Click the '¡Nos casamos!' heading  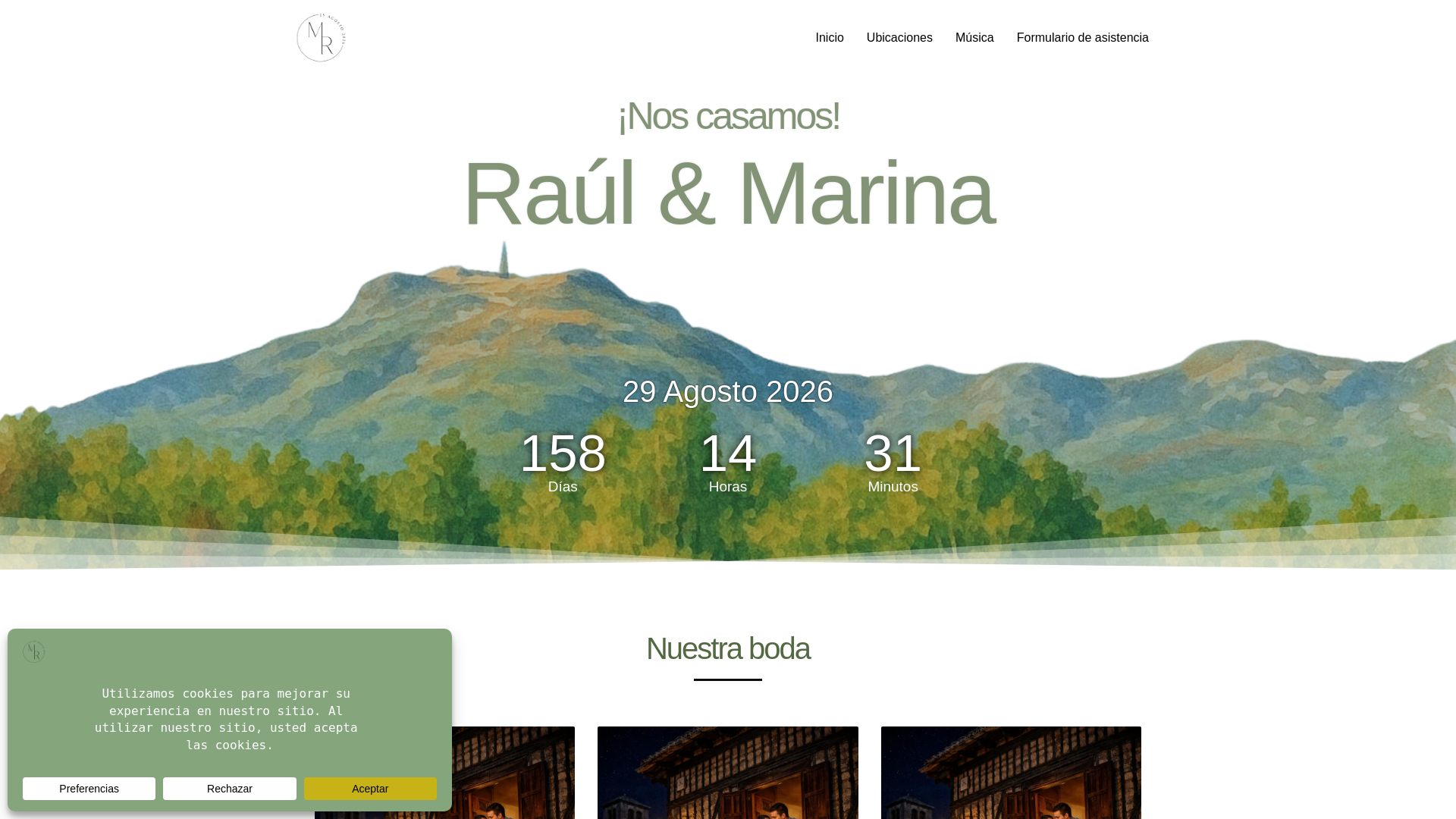click(728, 116)
